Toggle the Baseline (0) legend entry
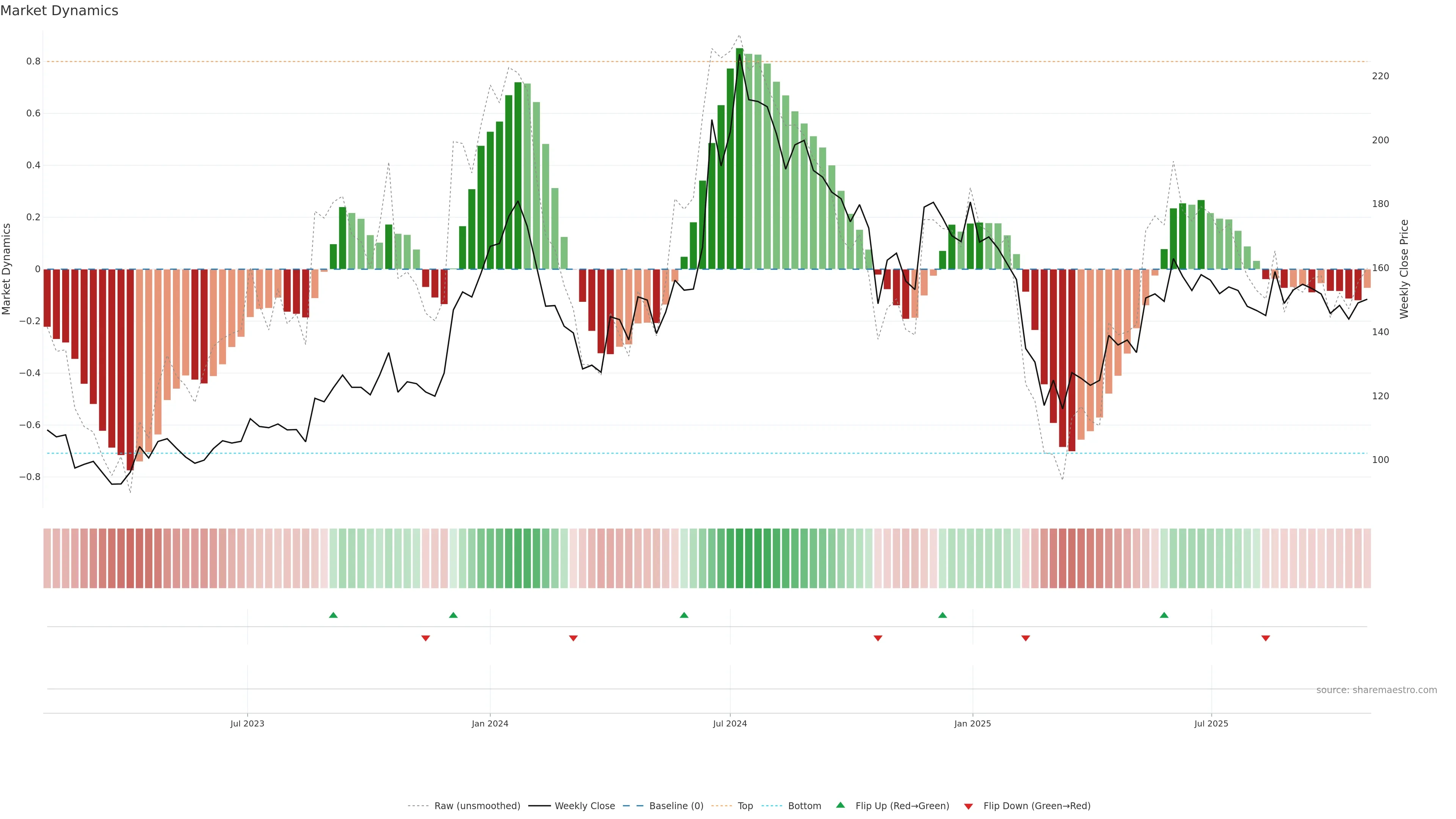Viewport: 1456px width, 819px height. point(676,805)
